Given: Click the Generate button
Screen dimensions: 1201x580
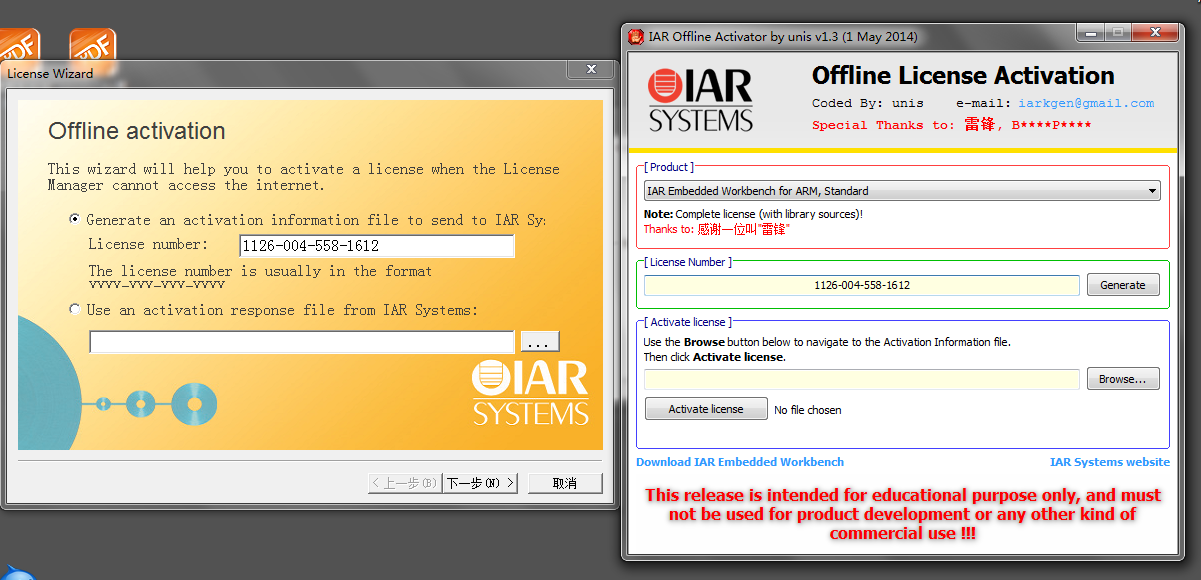Looking at the screenshot, I should (1123, 285).
